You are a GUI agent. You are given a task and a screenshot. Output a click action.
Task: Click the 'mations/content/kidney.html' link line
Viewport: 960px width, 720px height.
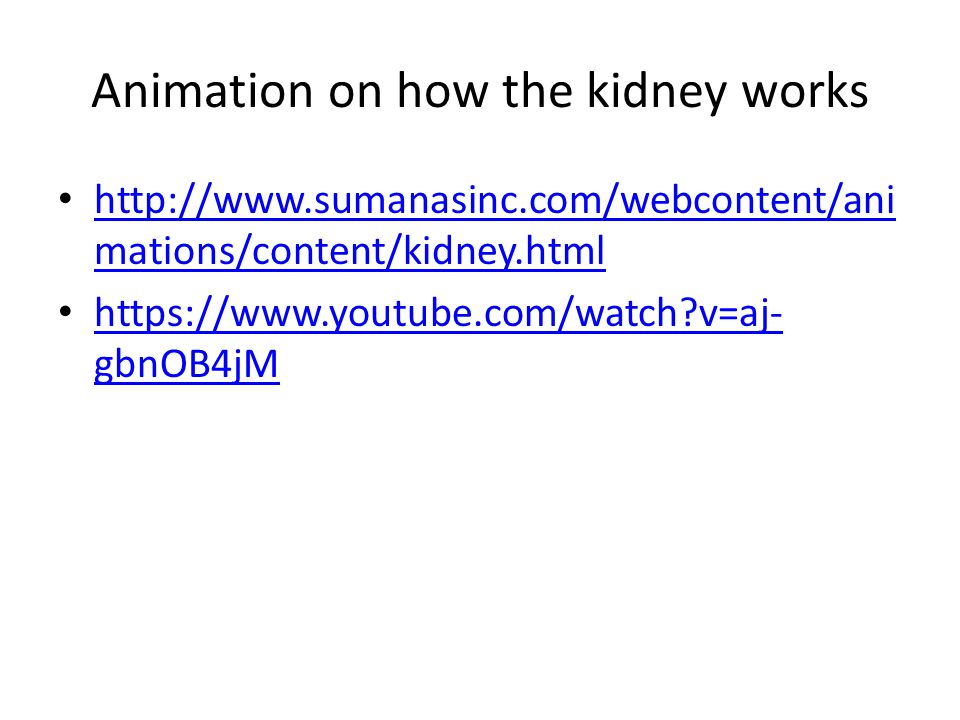(x=350, y=251)
